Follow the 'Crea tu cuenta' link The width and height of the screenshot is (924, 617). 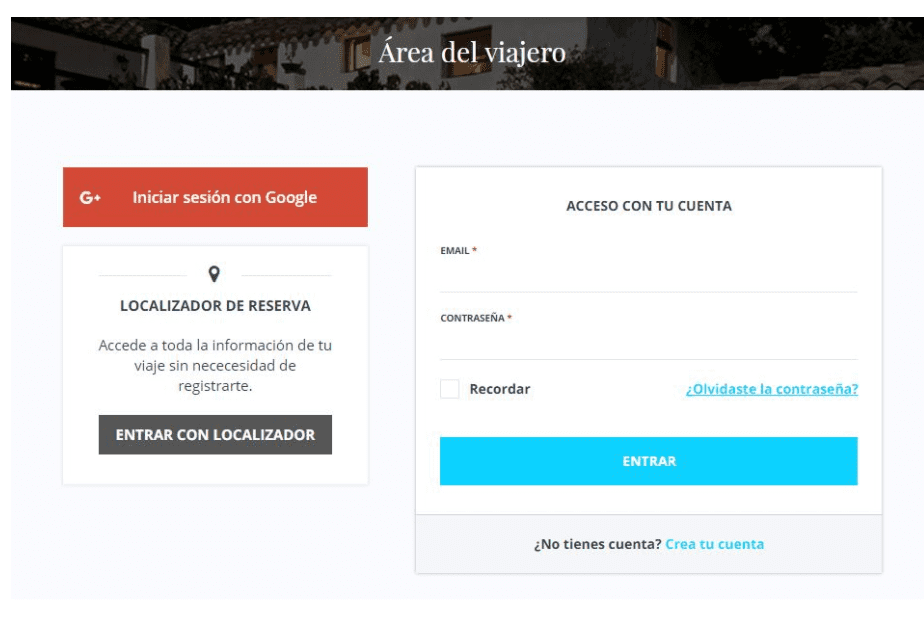[714, 544]
